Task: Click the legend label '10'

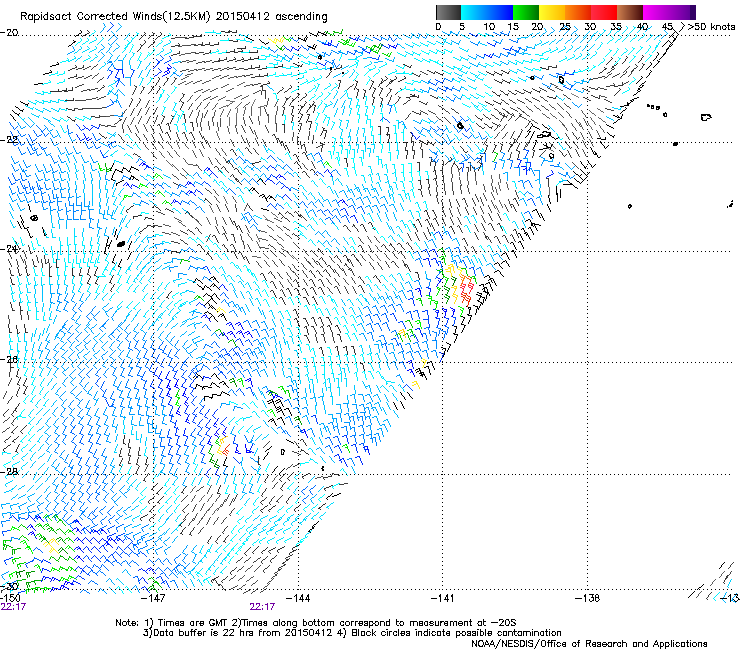Action: coord(488,27)
